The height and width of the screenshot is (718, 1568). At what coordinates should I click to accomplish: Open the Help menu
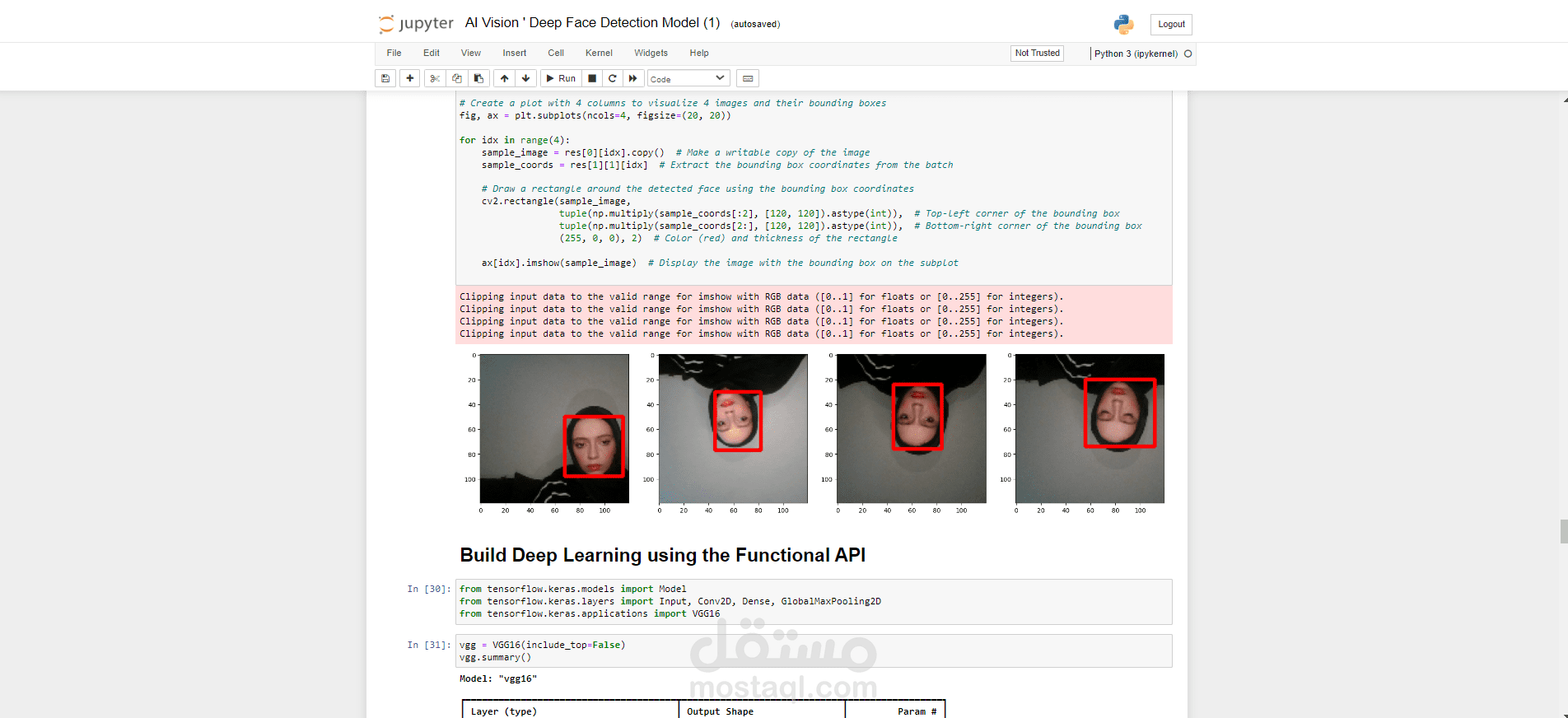(699, 53)
